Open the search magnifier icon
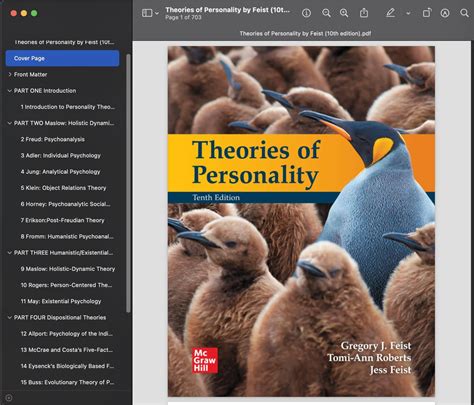474x405 pixels. [464, 13]
